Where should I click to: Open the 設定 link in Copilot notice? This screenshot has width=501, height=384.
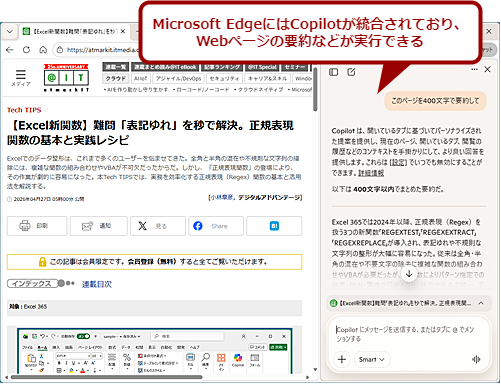point(398,162)
